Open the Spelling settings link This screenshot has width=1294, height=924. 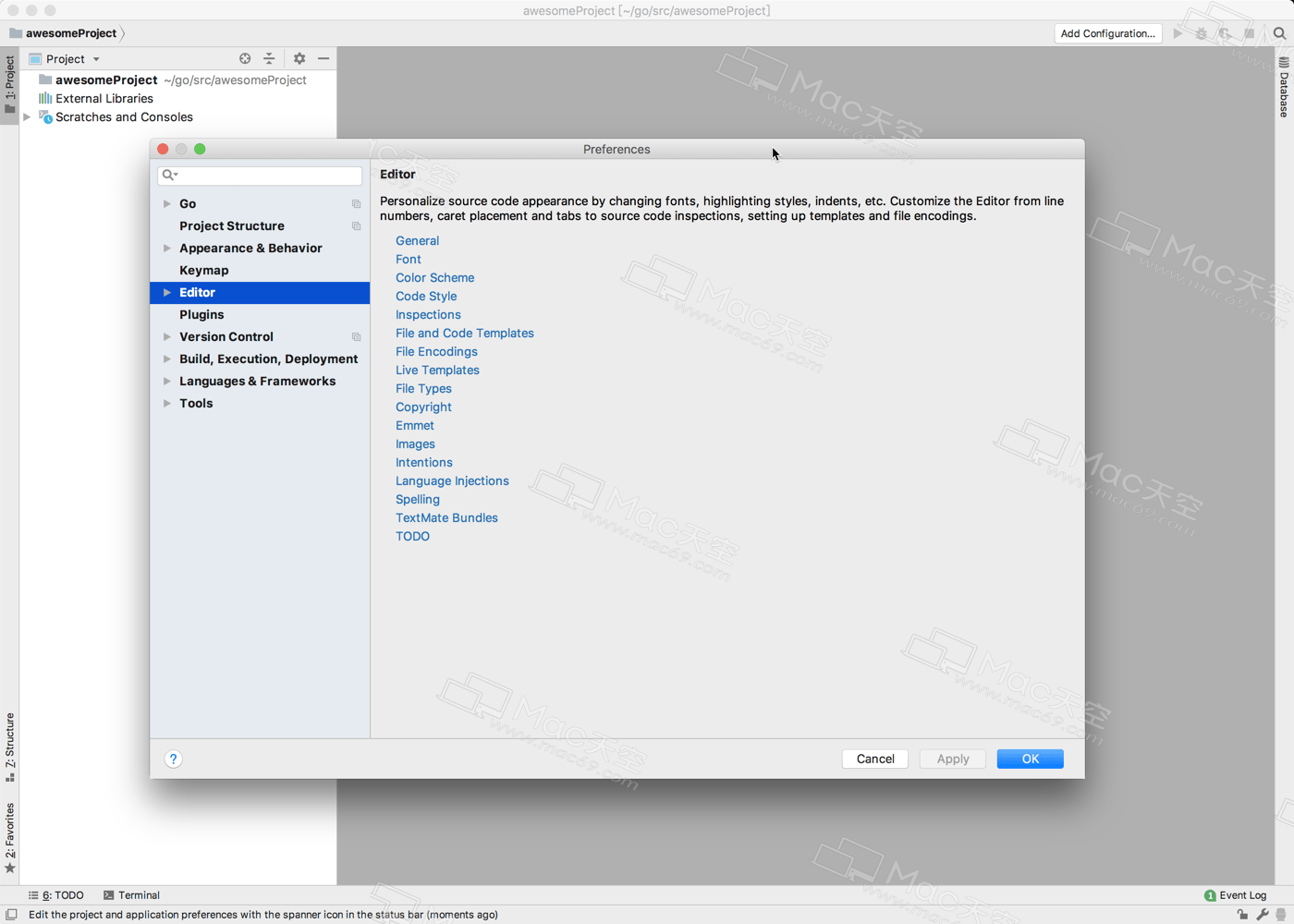pyautogui.click(x=418, y=499)
